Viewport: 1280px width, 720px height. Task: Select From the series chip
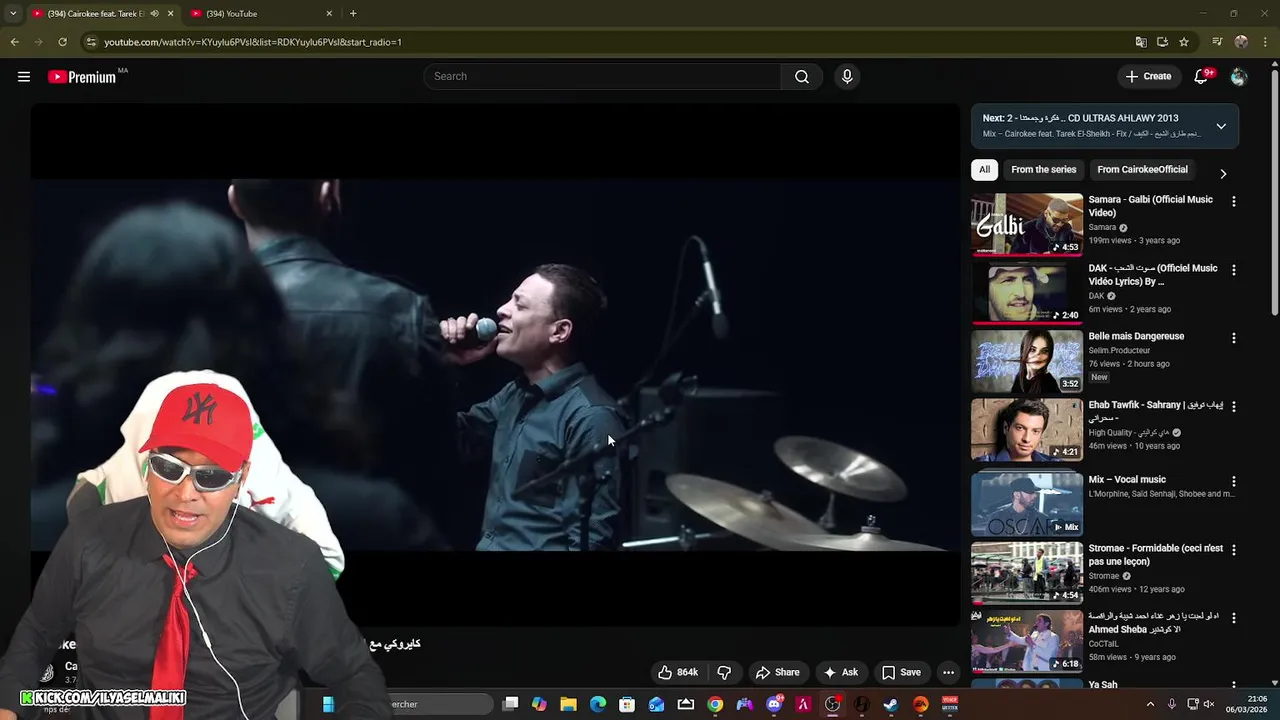click(1044, 170)
